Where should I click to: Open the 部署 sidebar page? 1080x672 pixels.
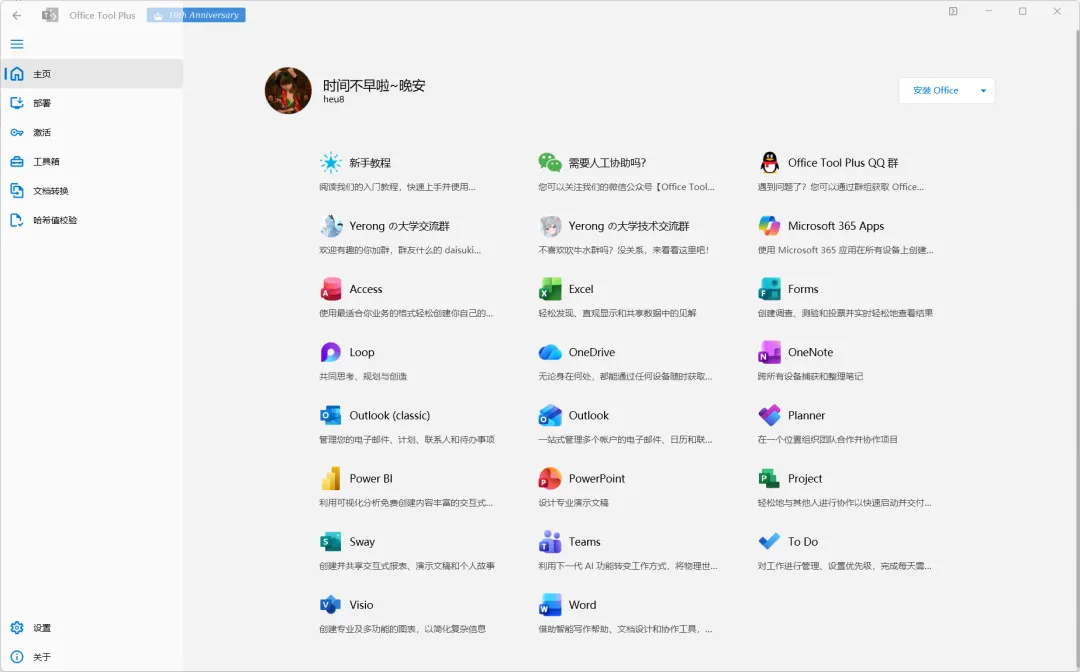click(92, 103)
